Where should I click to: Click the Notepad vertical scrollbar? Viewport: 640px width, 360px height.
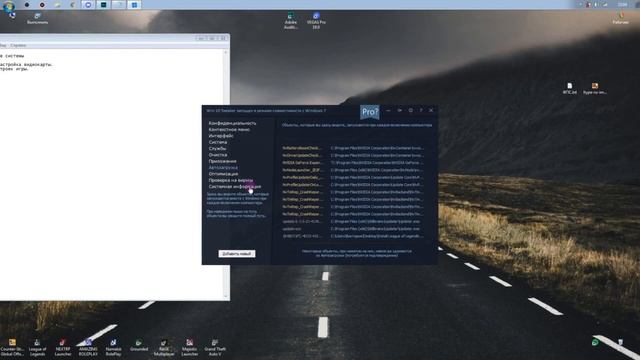(x=226, y=174)
